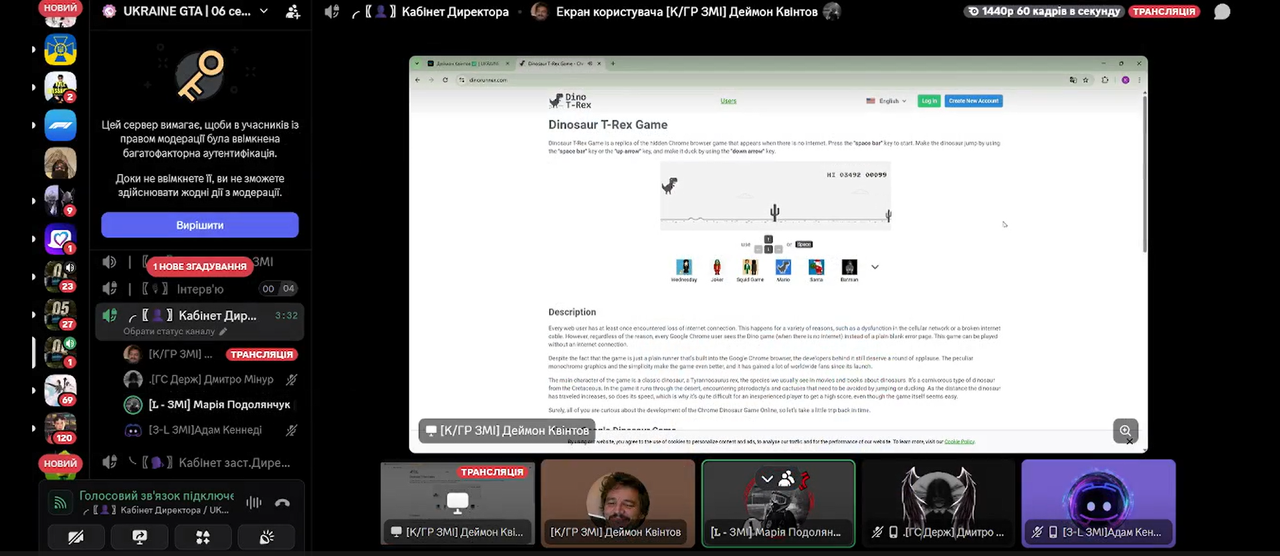1280x556 pixels.
Task: Open the server with the Ukrainian trident emblem
Action: pyautogui.click(x=60, y=49)
